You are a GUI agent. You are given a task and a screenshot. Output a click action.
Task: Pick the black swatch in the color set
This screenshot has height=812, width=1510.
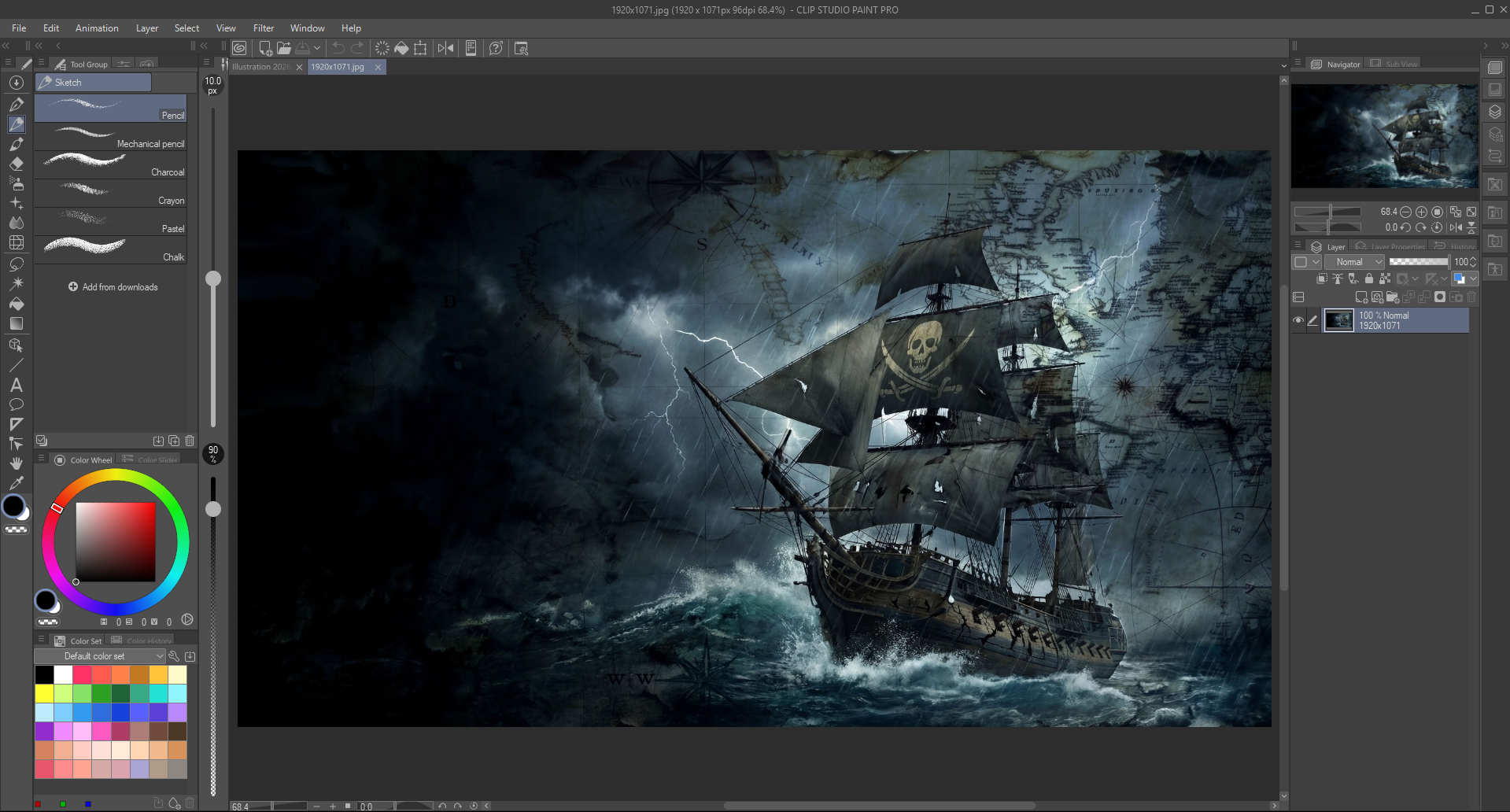(44, 674)
